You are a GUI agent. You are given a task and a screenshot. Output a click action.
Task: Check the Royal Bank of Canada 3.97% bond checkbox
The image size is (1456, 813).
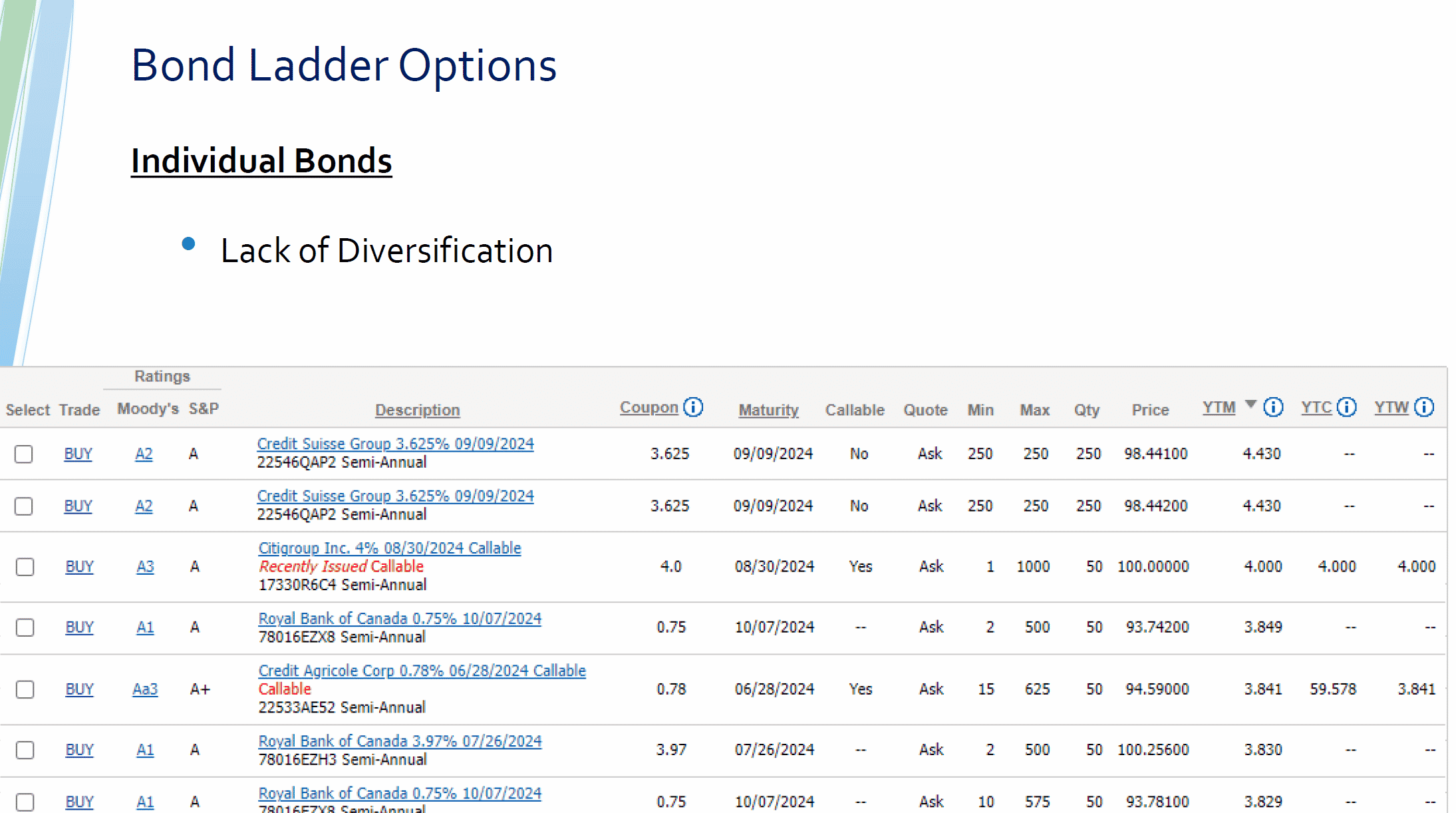pyautogui.click(x=25, y=750)
